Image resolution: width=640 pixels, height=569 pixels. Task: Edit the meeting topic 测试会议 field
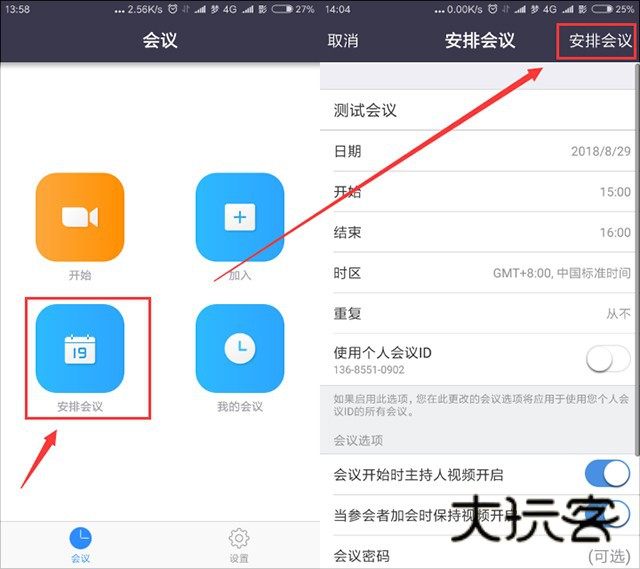481,111
